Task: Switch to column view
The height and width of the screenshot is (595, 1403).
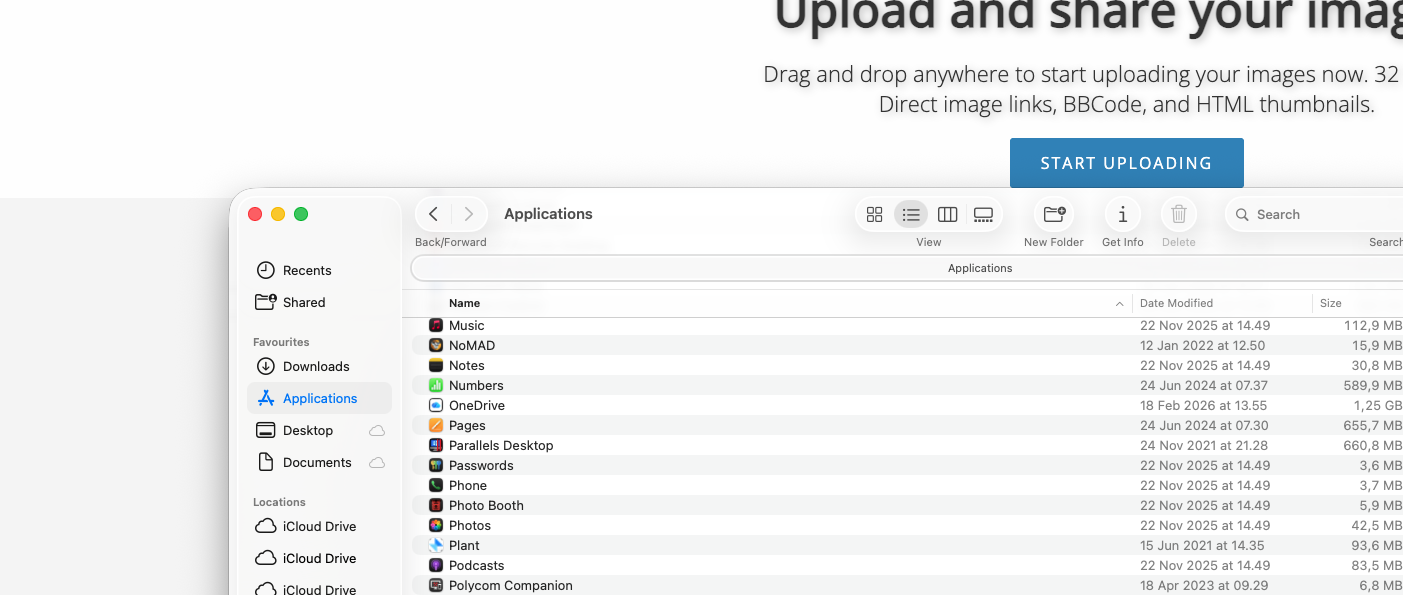Action: pos(947,214)
